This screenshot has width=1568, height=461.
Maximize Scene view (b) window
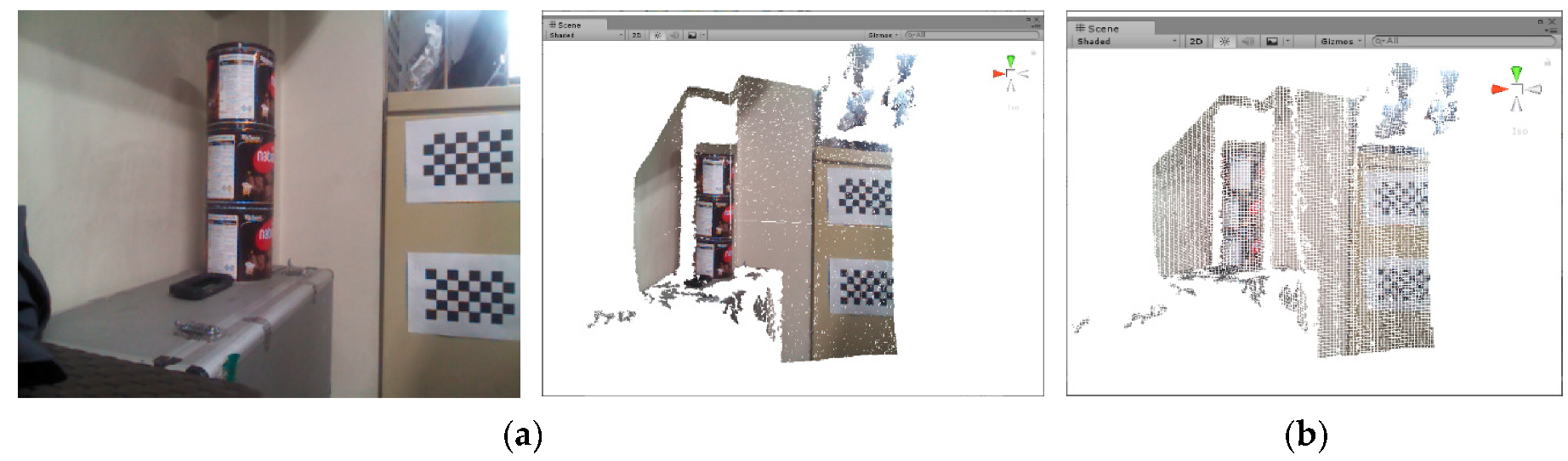[1540, 22]
